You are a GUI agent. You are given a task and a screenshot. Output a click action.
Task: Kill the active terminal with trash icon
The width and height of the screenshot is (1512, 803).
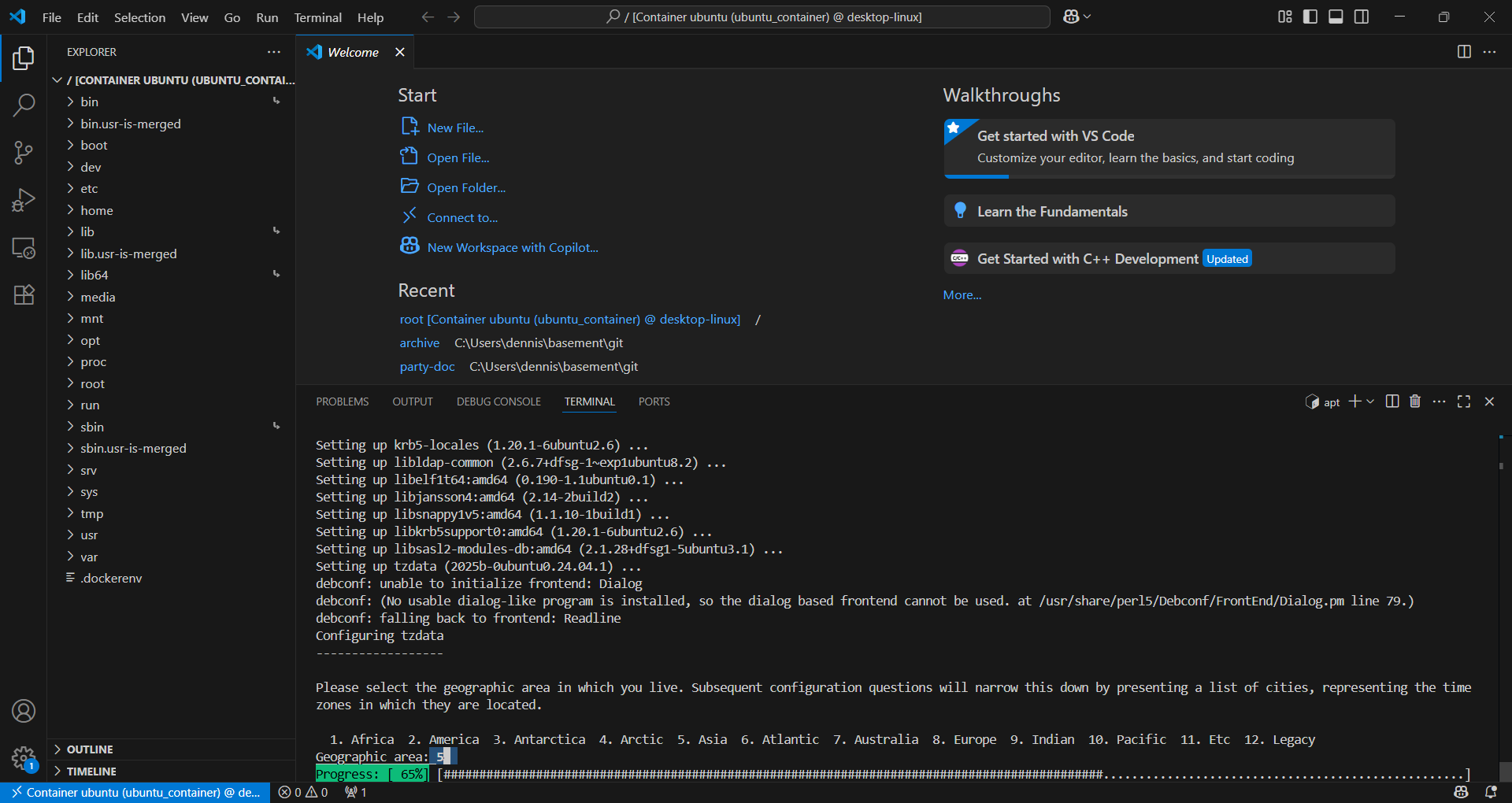coord(1414,401)
